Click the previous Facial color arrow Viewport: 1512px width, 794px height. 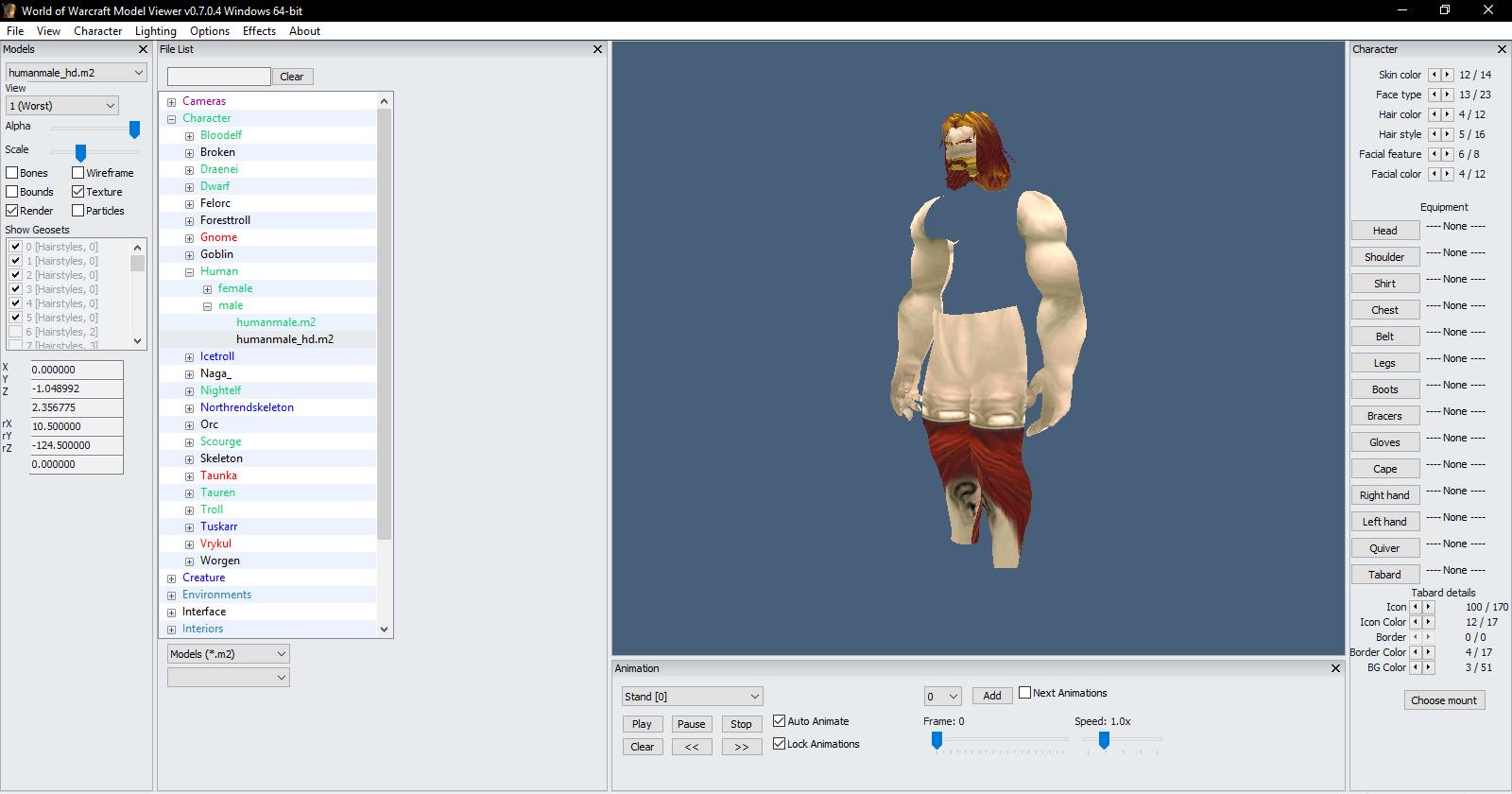pos(1434,174)
